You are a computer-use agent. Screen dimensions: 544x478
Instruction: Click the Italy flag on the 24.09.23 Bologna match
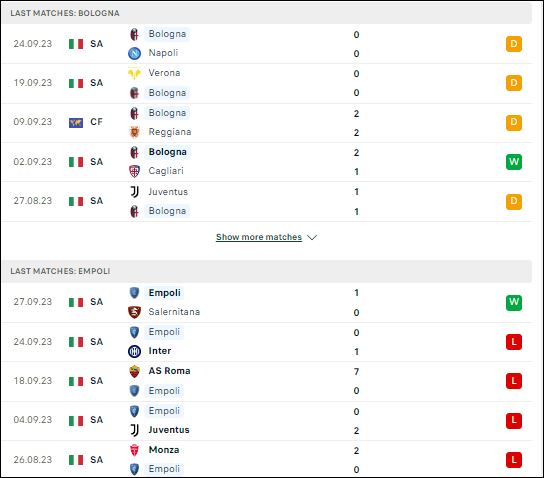76,44
